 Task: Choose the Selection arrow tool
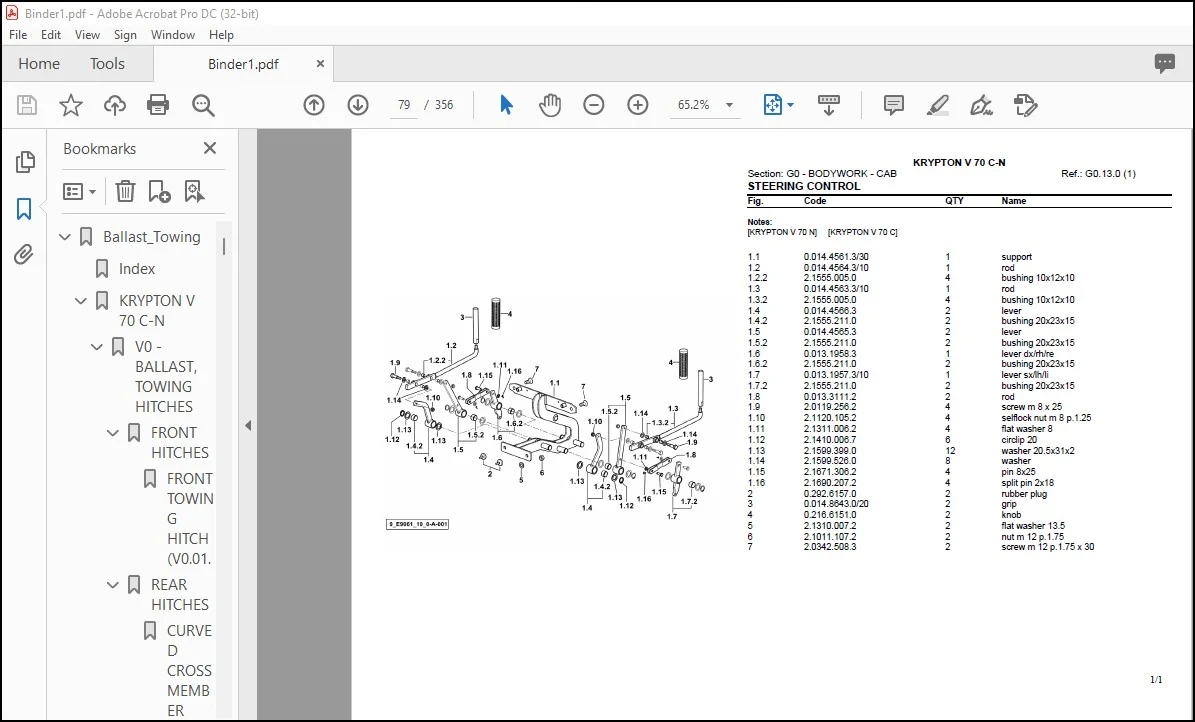506,105
